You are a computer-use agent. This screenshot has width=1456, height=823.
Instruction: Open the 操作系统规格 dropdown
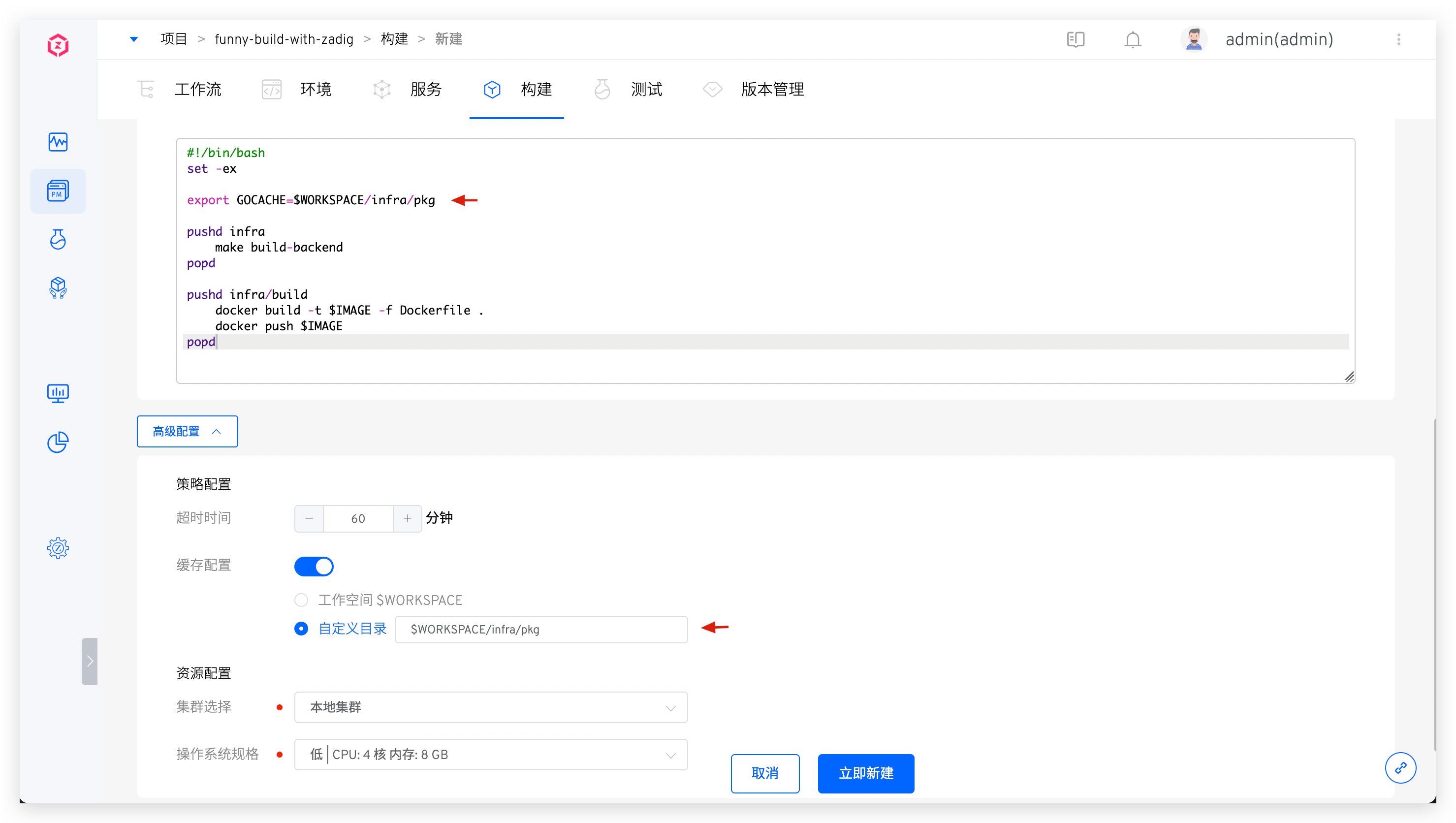[x=491, y=755]
